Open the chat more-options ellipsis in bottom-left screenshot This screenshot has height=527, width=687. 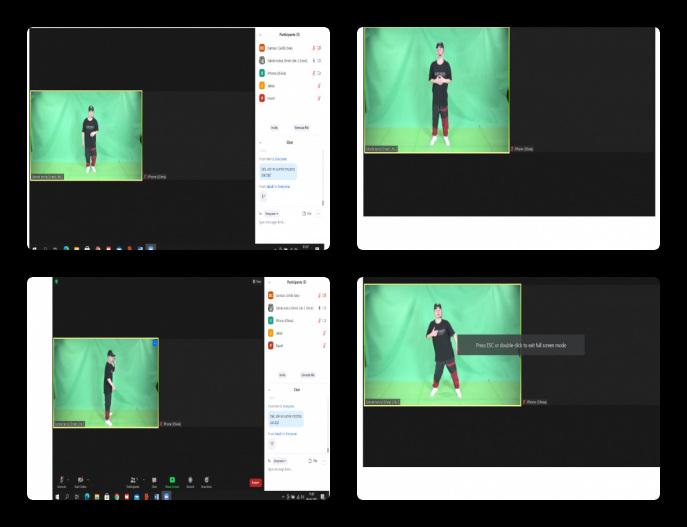[x=325, y=461]
